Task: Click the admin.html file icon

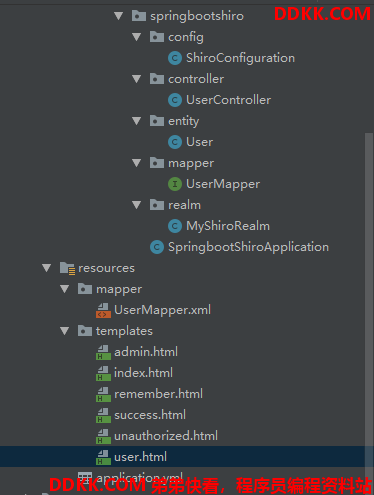Action: pos(103,352)
